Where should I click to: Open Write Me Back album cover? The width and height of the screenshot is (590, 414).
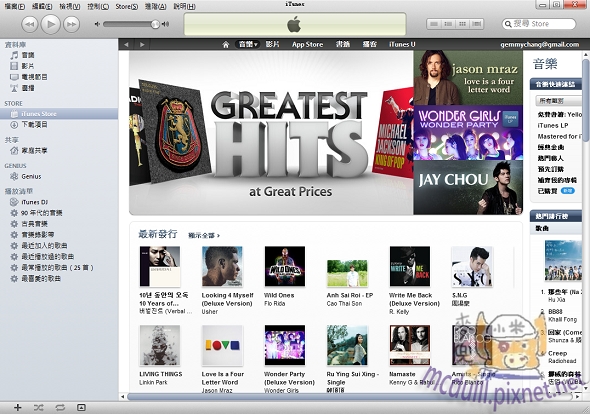pyautogui.click(x=410, y=266)
